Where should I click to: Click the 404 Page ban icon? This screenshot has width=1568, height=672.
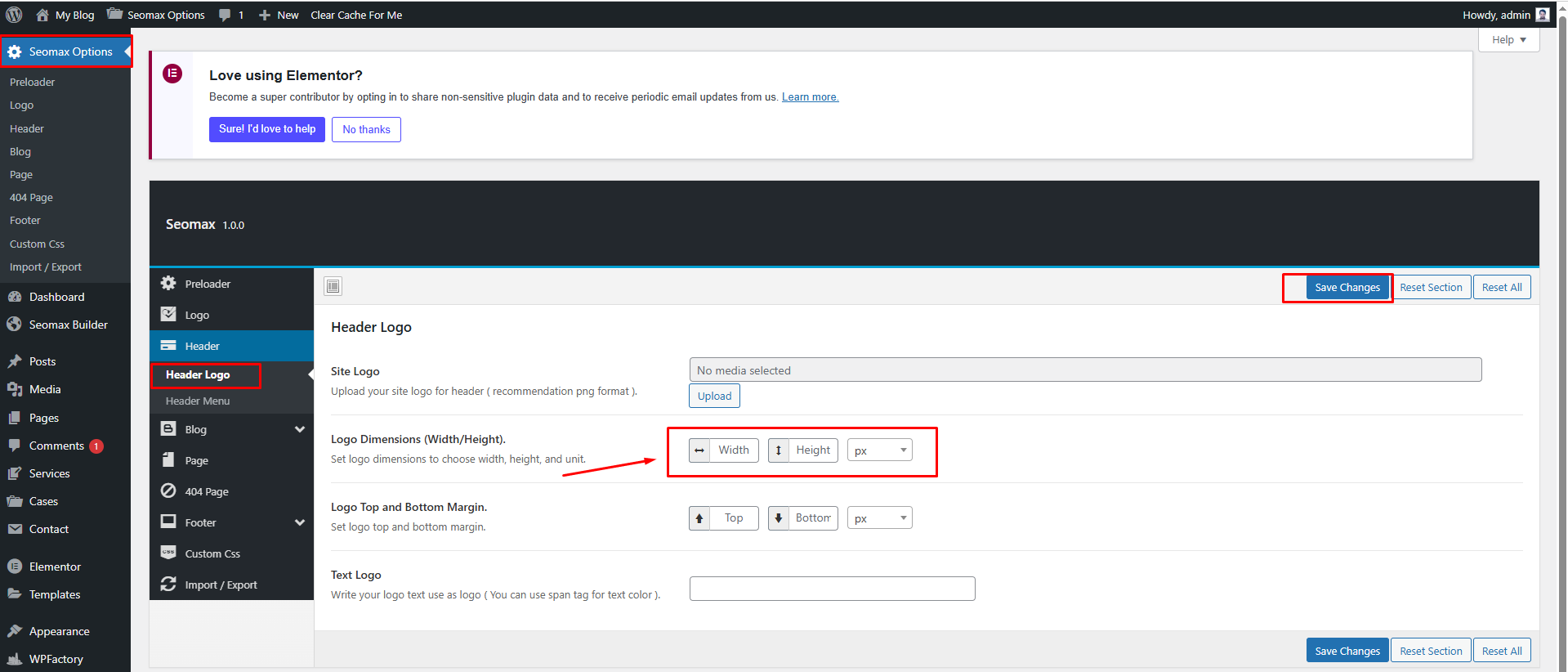(168, 491)
